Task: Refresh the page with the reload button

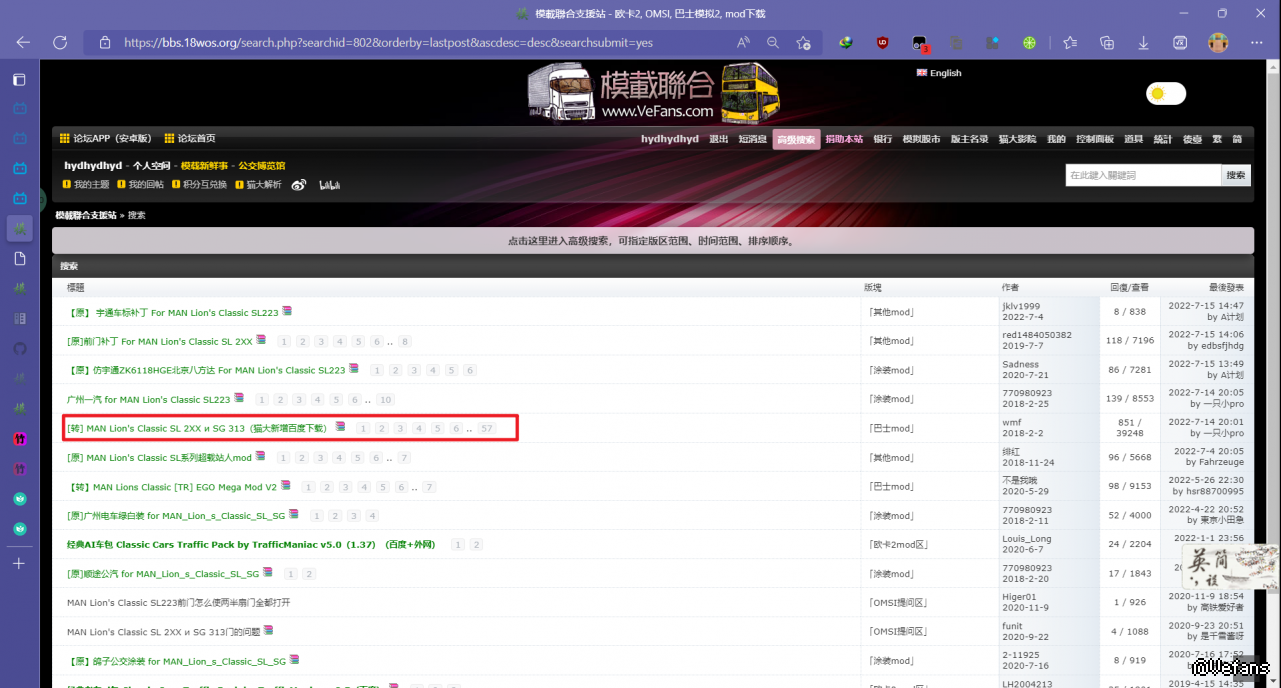Action: (60, 43)
